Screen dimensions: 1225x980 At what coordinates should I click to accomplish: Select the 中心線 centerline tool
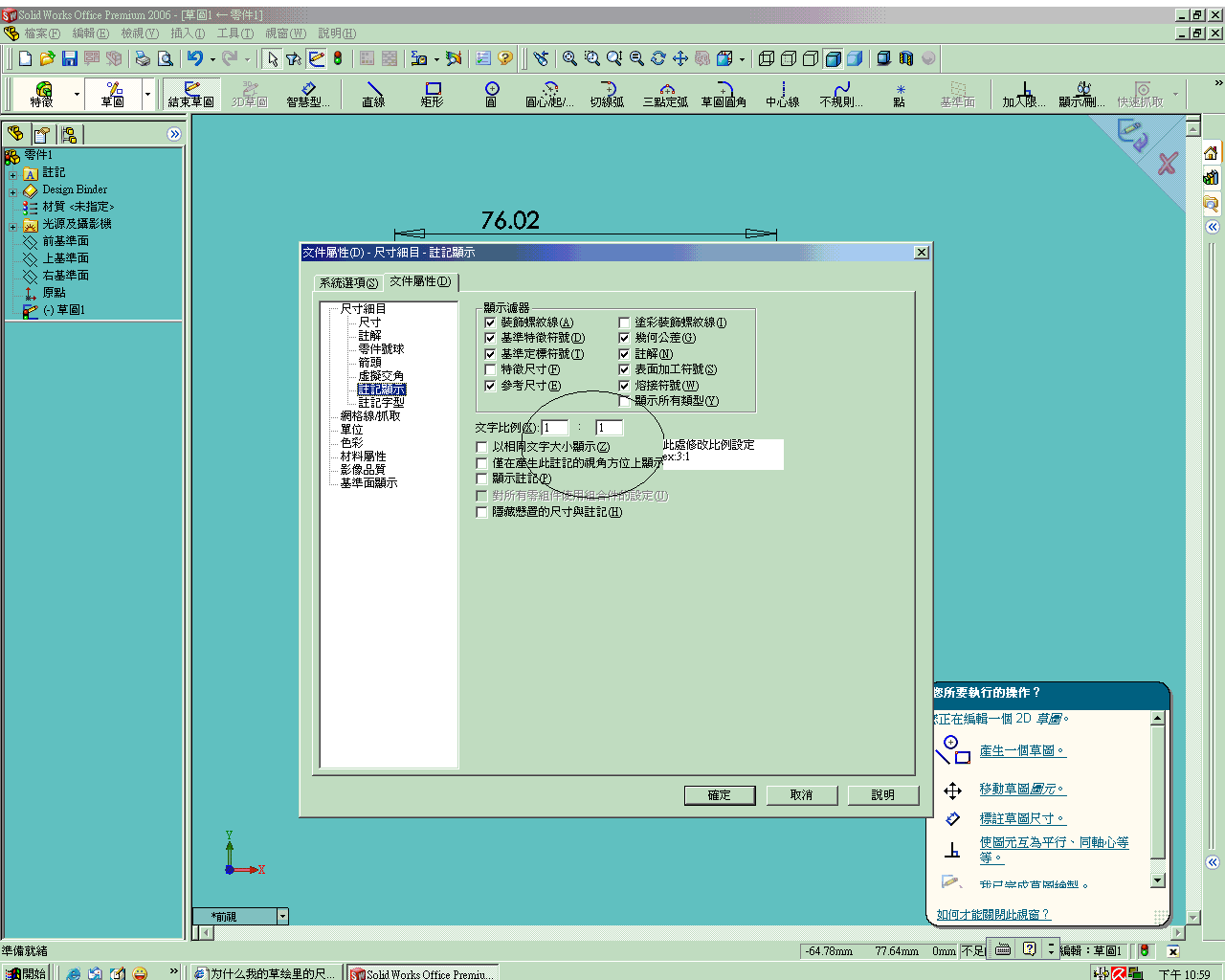[782, 94]
